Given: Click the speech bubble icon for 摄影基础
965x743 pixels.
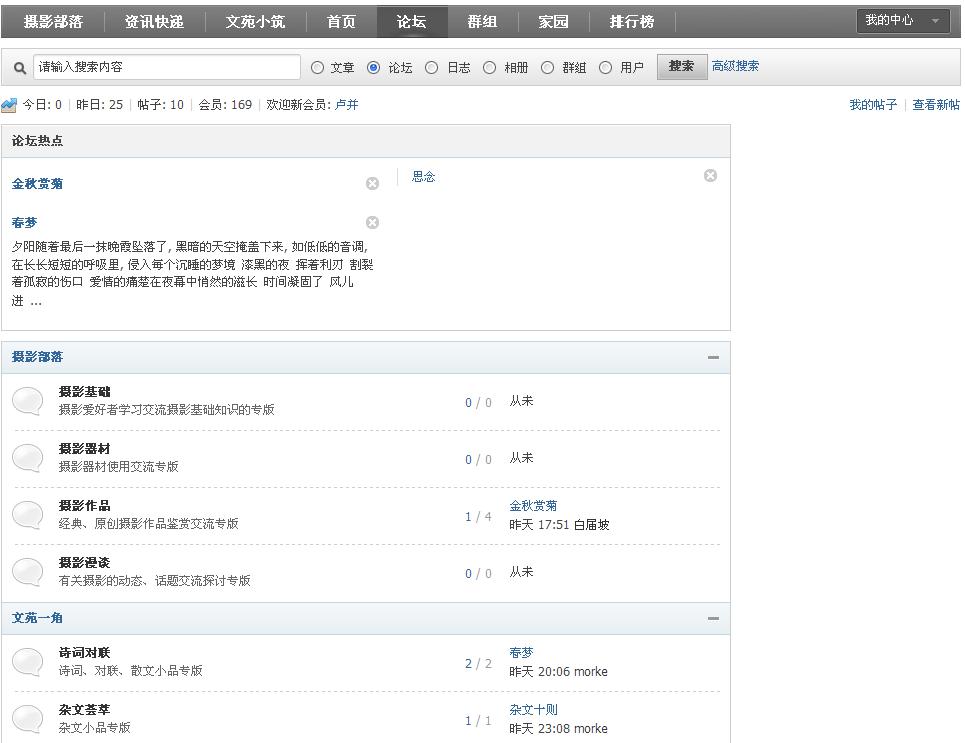Looking at the screenshot, I should [x=28, y=401].
